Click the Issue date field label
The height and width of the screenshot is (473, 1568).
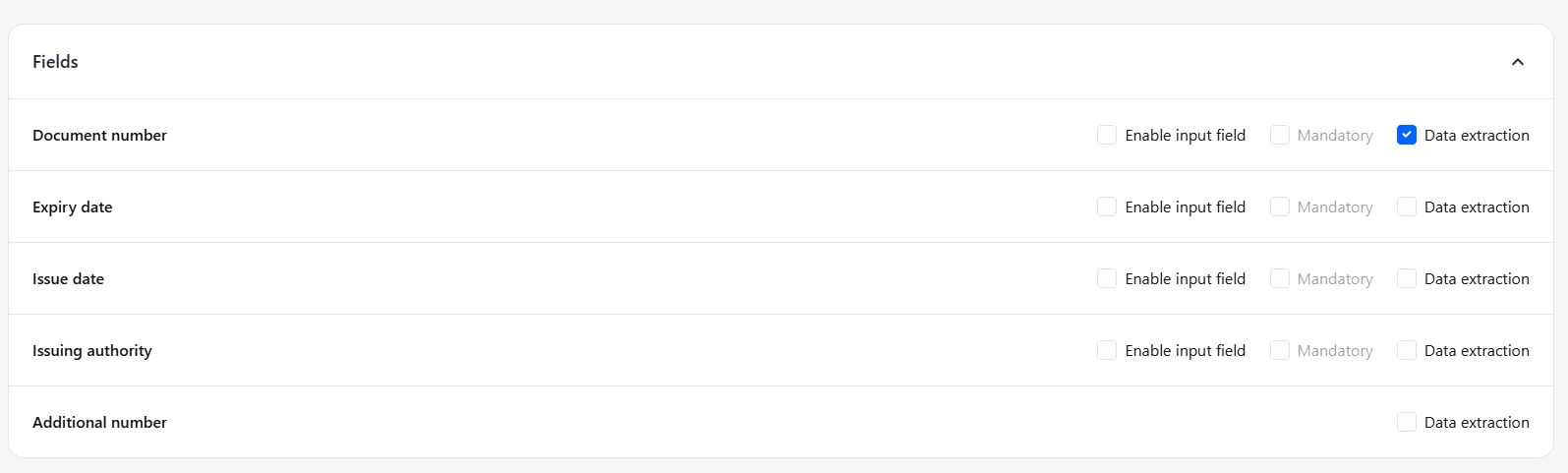68,278
